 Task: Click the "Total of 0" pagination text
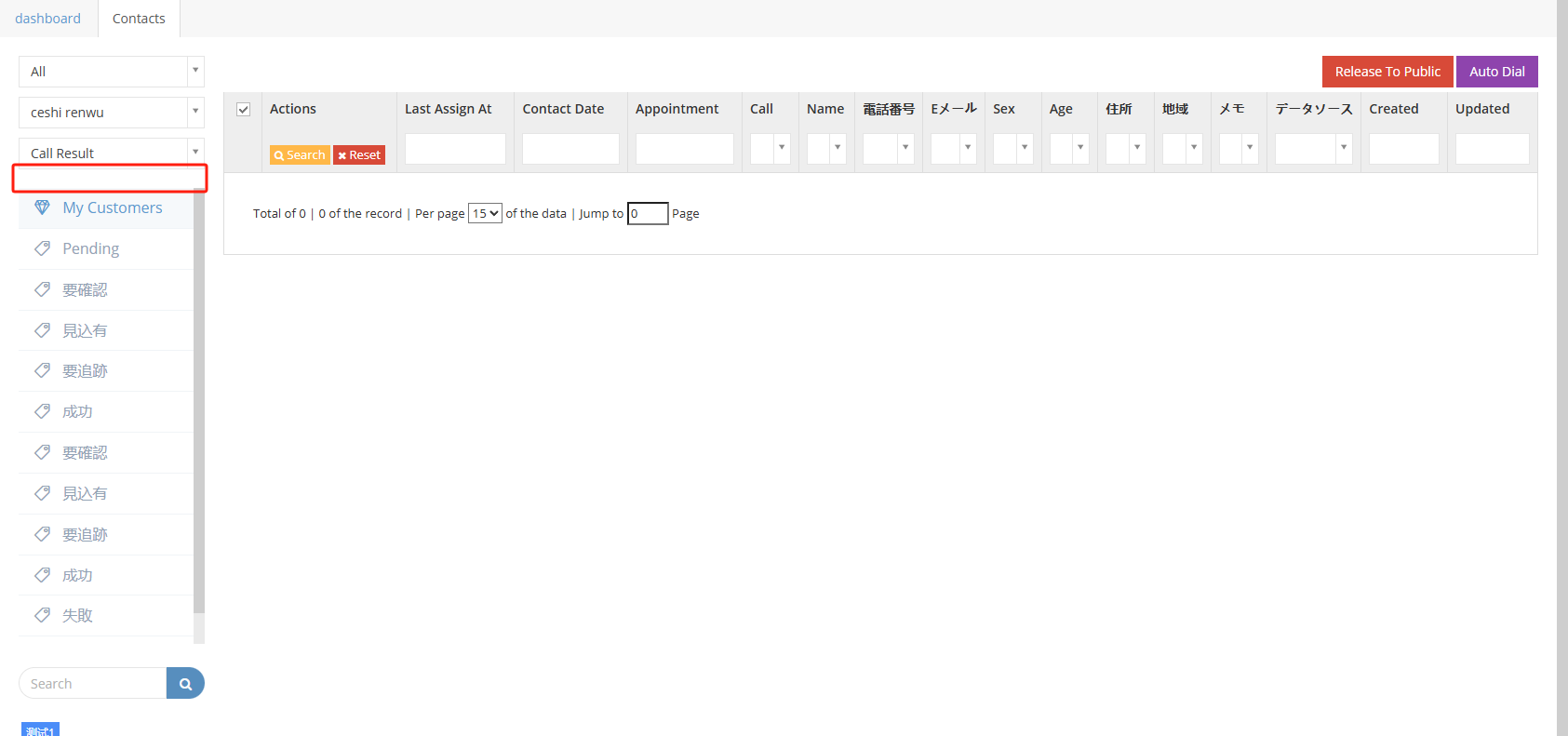(x=279, y=213)
